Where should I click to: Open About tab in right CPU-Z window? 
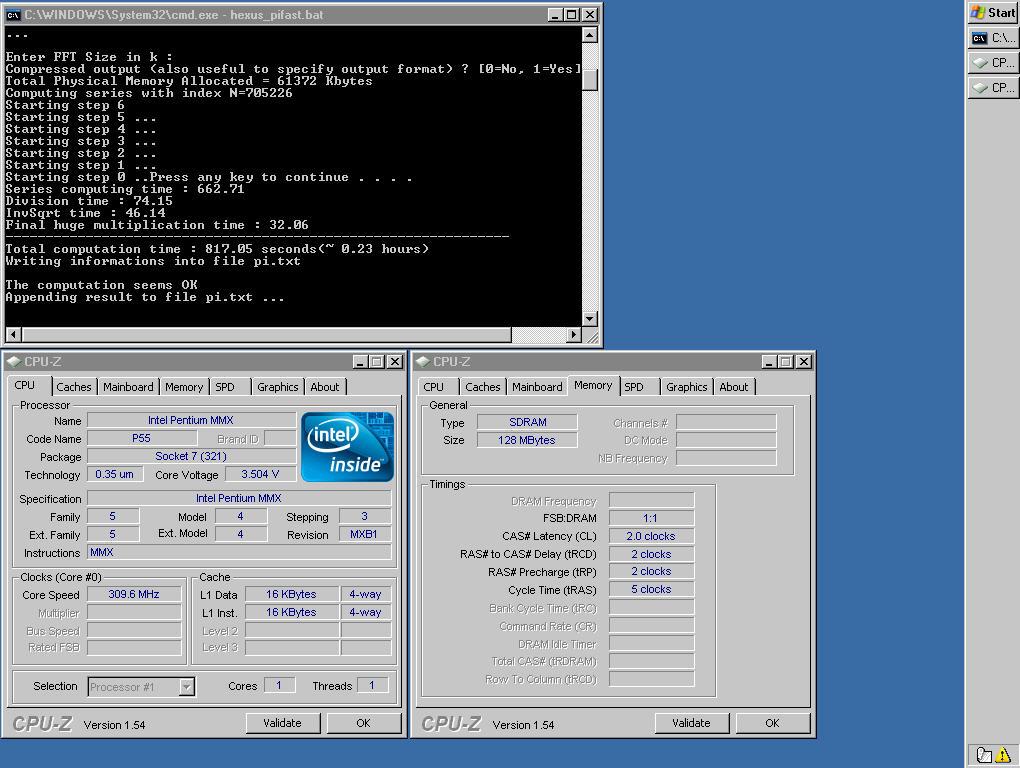click(734, 387)
